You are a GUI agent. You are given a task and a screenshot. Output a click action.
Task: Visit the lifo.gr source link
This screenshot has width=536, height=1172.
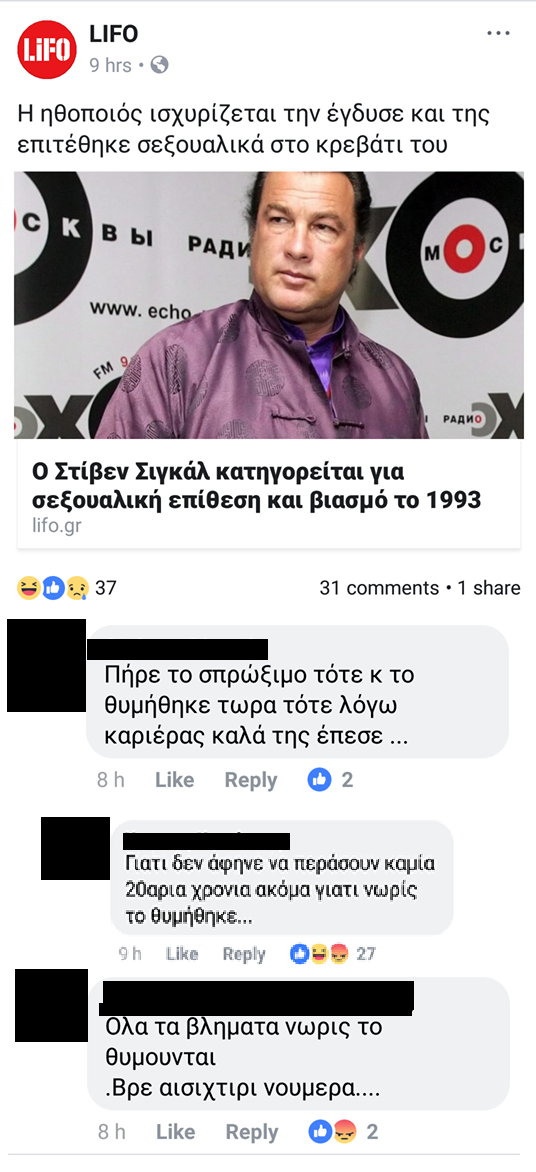(x=57, y=525)
